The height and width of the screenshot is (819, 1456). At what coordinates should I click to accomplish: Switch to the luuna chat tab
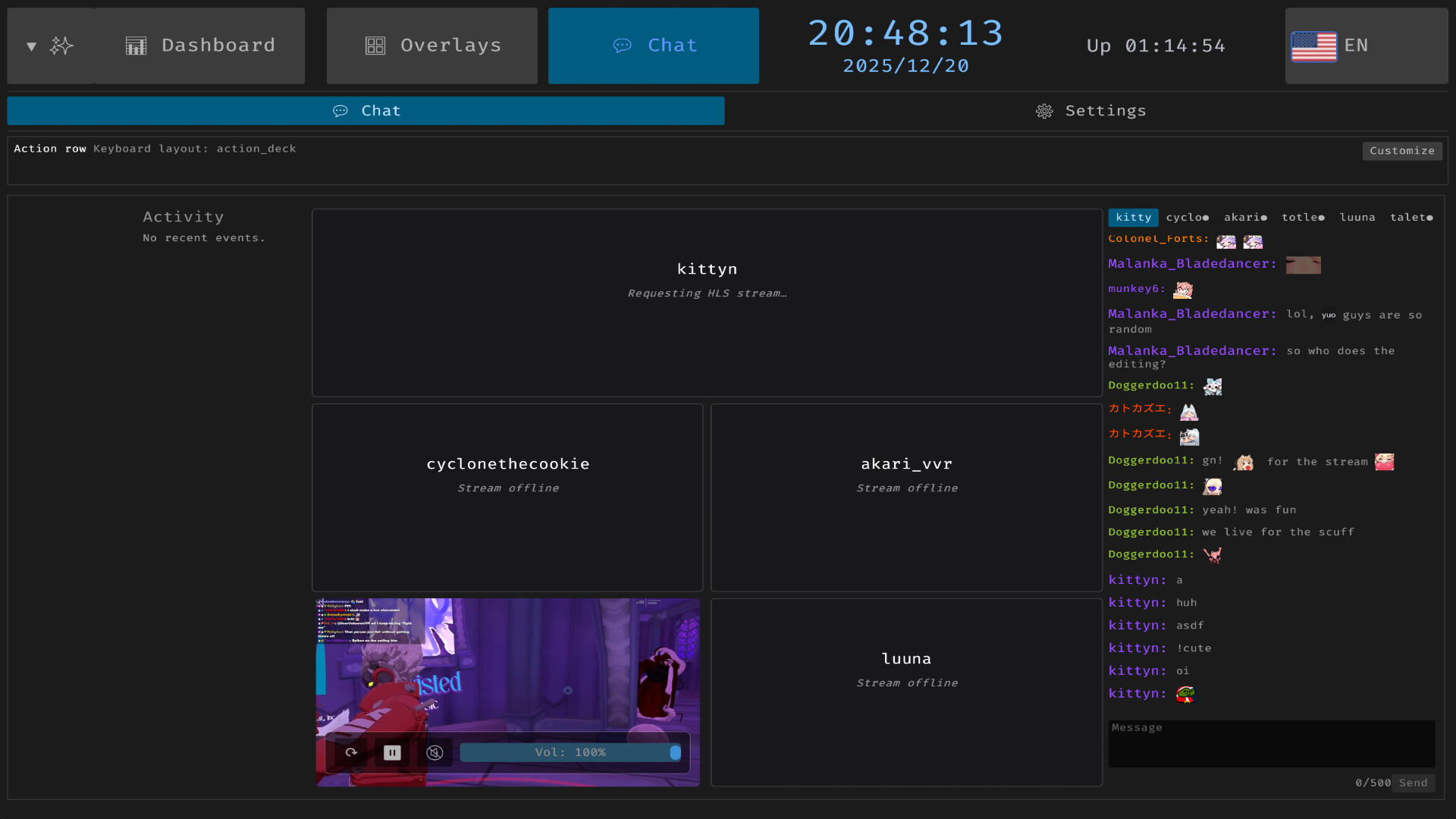click(x=1357, y=218)
